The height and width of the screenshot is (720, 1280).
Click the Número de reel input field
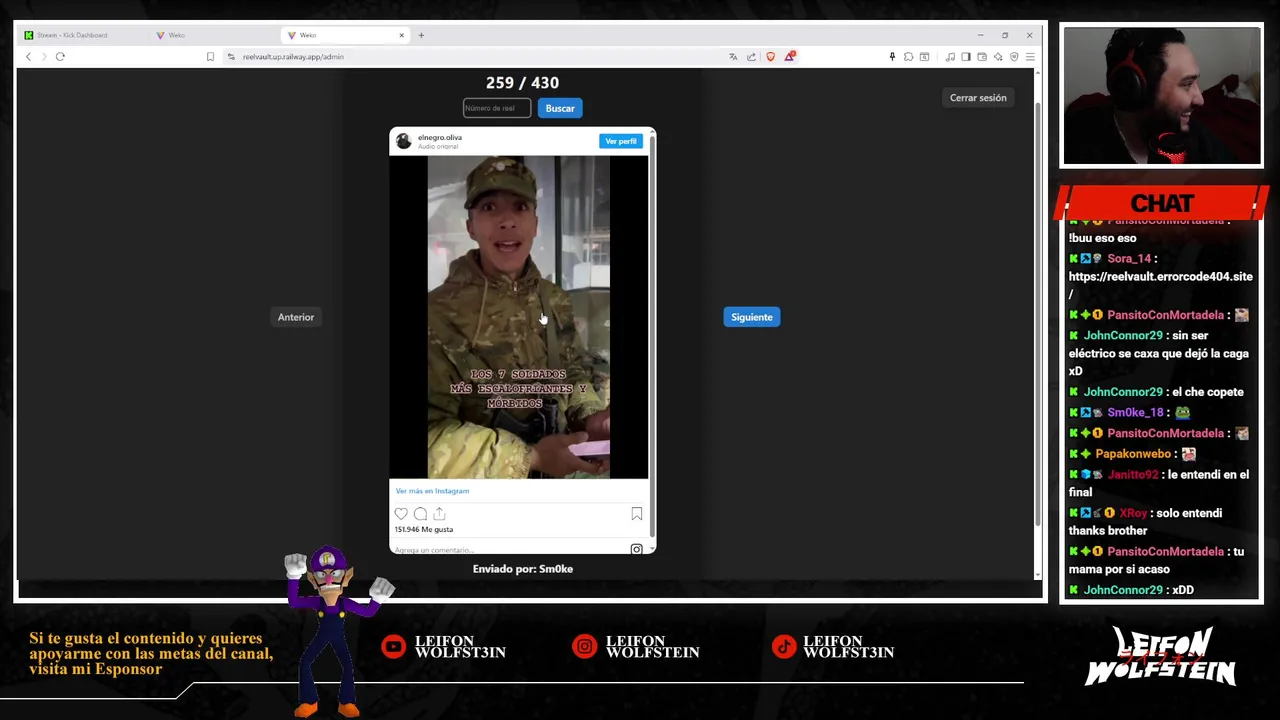pos(497,108)
